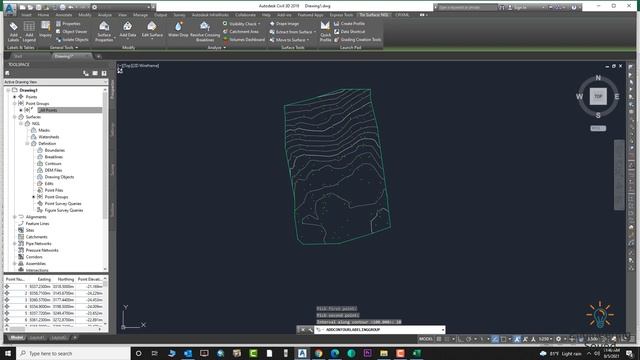640x360 pixels.
Task: Click Create Profile in Launch Pad
Action: [x=349, y=24]
